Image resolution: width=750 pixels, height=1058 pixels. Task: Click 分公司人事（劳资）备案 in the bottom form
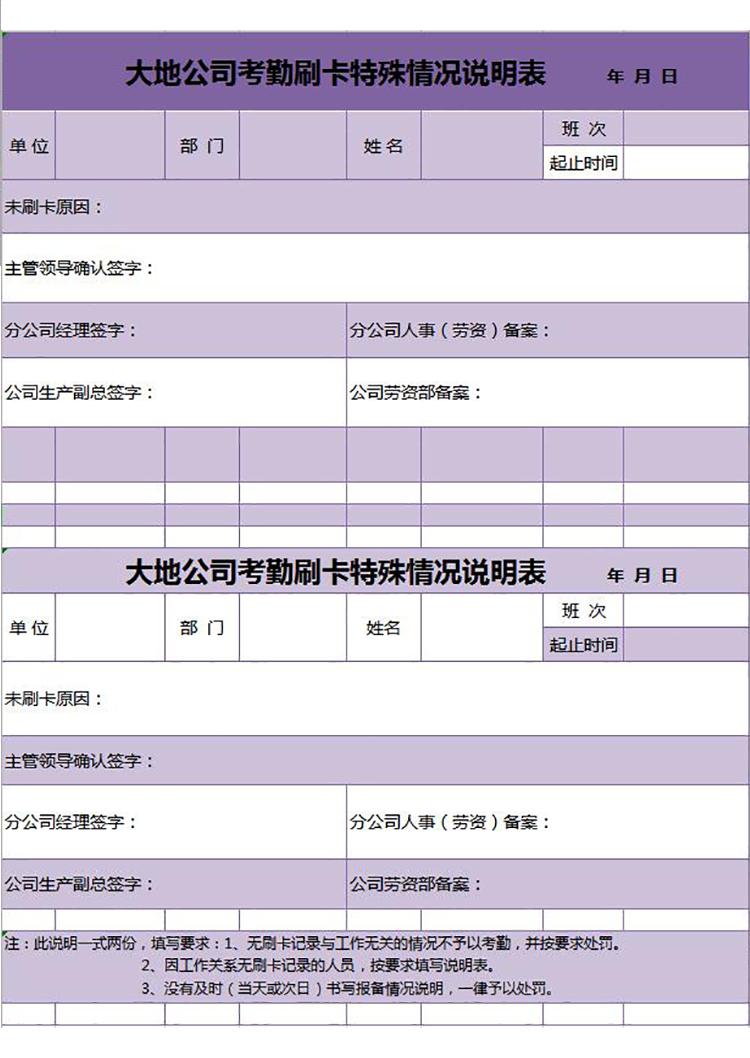click(548, 822)
